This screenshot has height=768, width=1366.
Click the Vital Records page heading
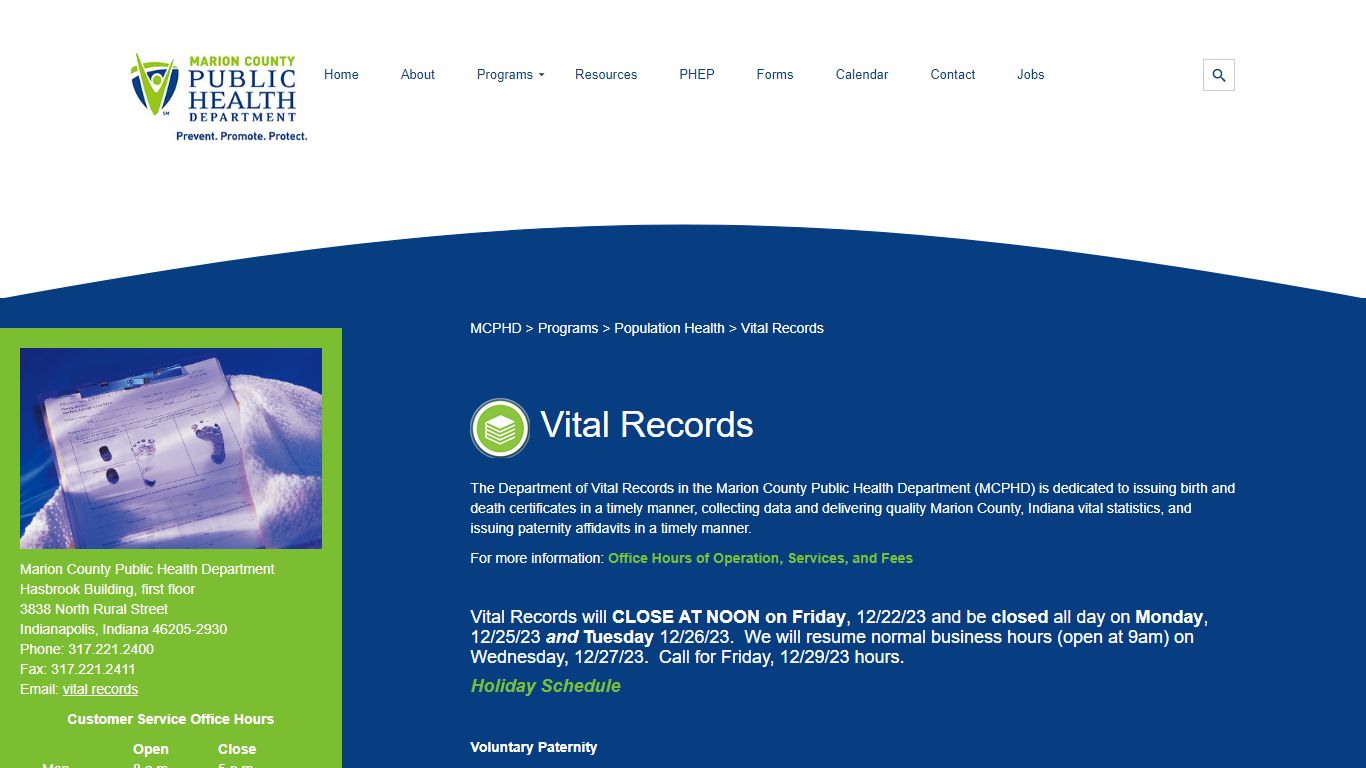point(647,424)
